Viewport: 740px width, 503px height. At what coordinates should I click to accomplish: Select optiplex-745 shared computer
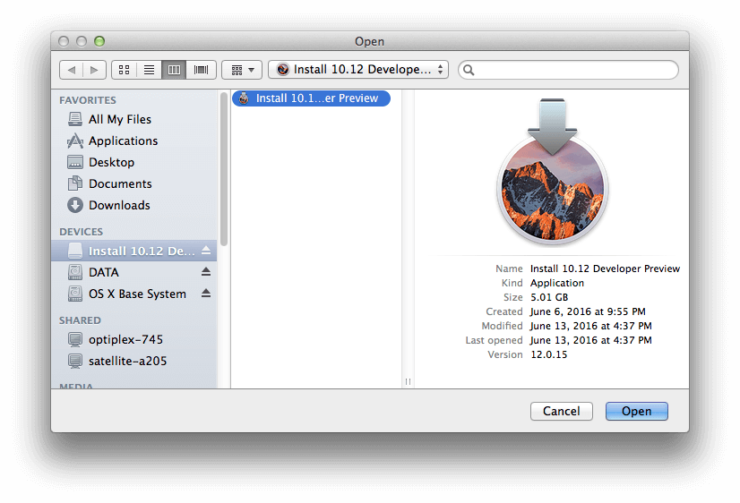click(x=134, y=339)
